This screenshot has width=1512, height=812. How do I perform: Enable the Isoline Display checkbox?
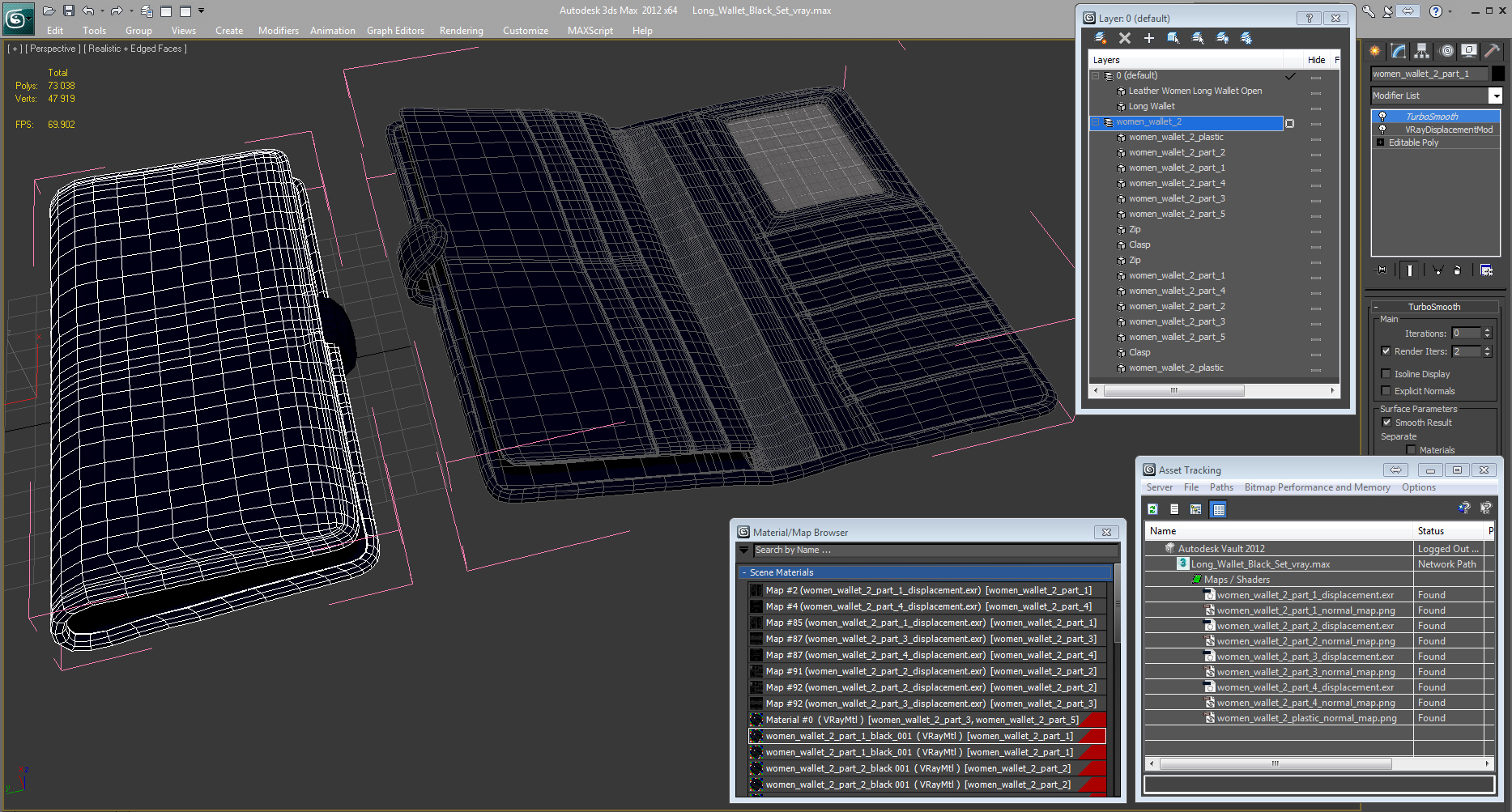point(1386,374)
